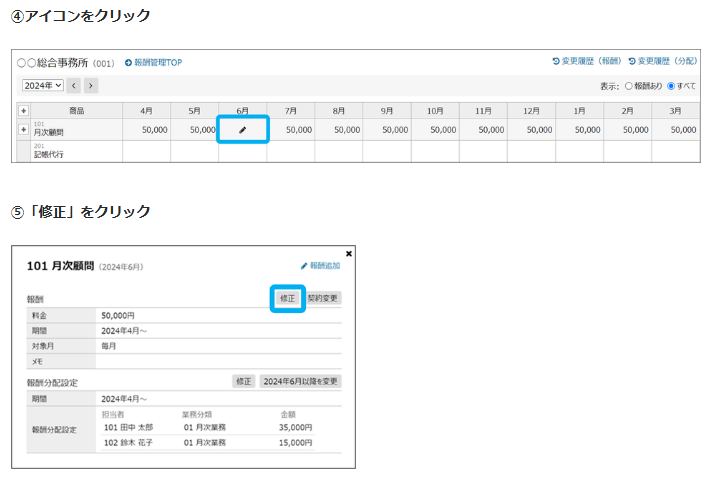Go to previous year with left arrow
This screenshot has width=712, height=480.
click(x=73, y=86)
